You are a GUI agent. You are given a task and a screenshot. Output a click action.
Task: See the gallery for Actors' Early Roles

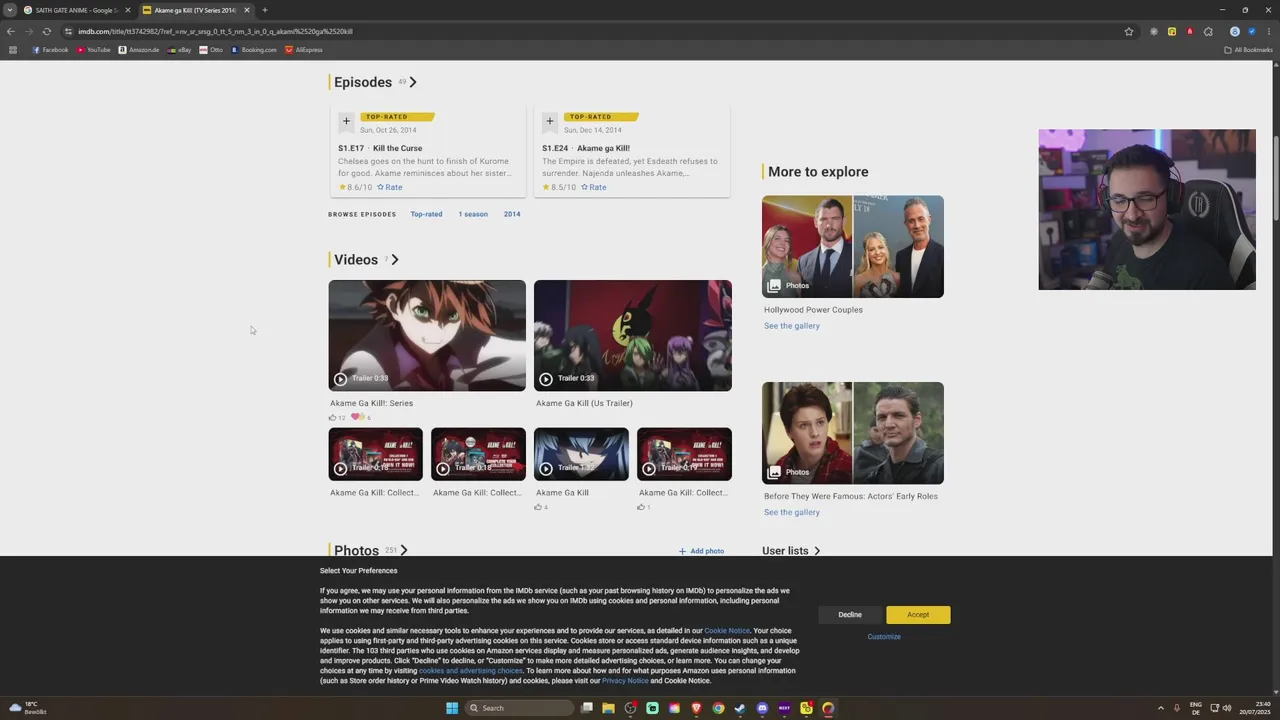pos(792,512)
